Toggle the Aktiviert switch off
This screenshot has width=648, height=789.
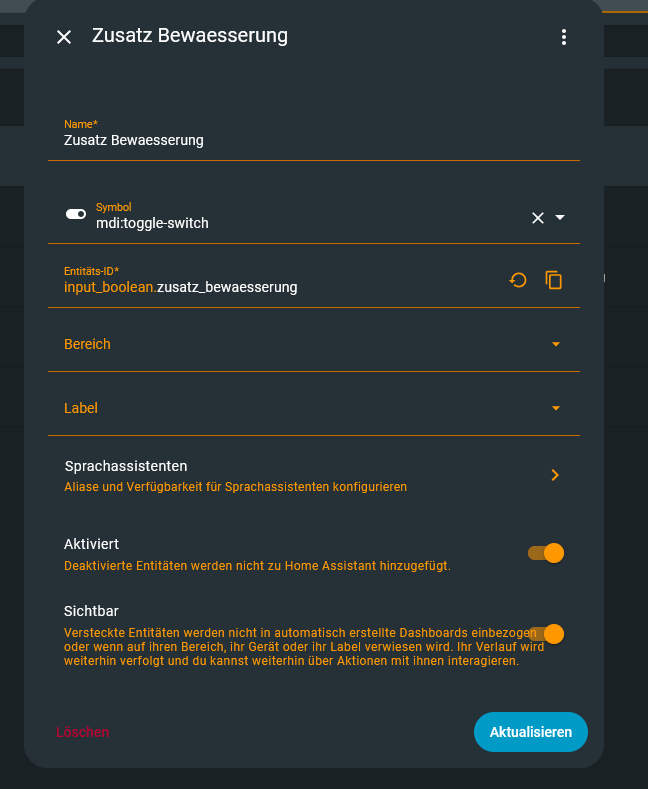[547, 553]
